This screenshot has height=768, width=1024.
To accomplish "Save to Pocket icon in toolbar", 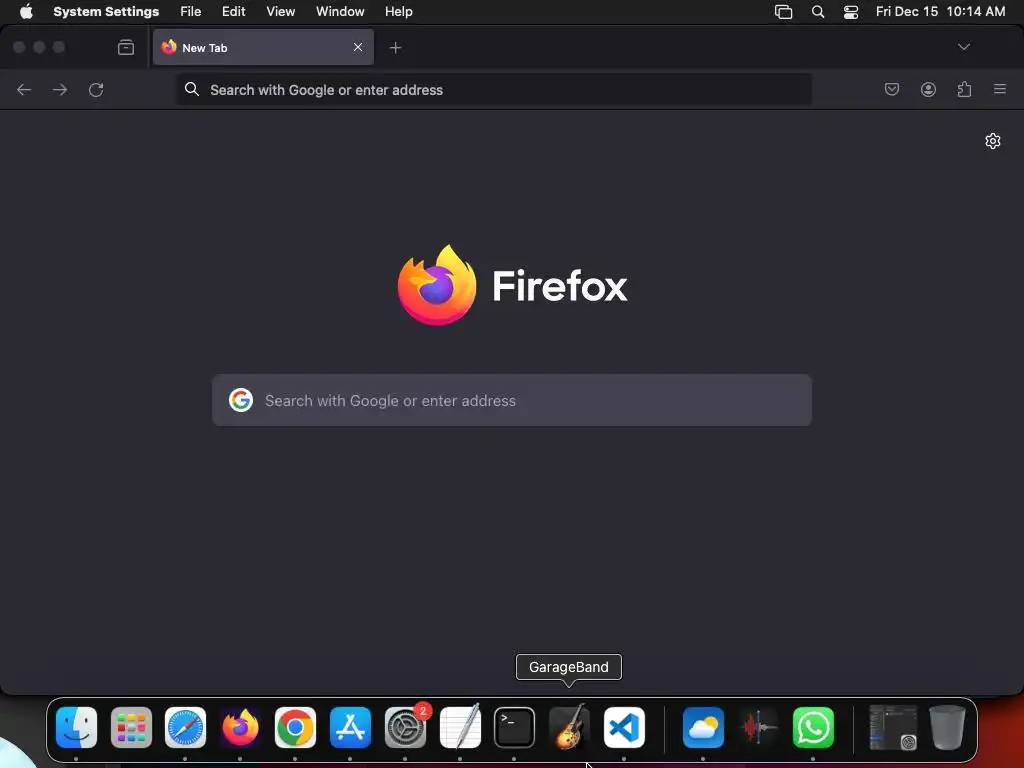I will click(891, 89).
